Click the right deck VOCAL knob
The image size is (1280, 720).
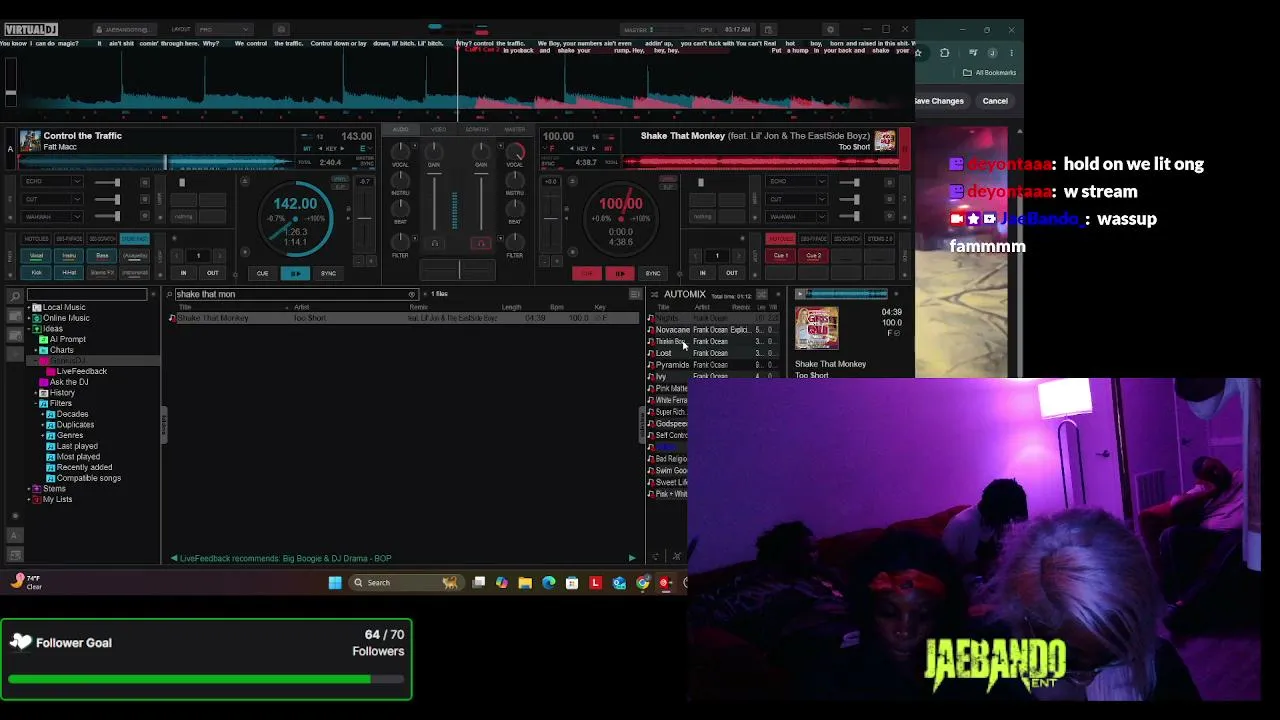(515, 150)
